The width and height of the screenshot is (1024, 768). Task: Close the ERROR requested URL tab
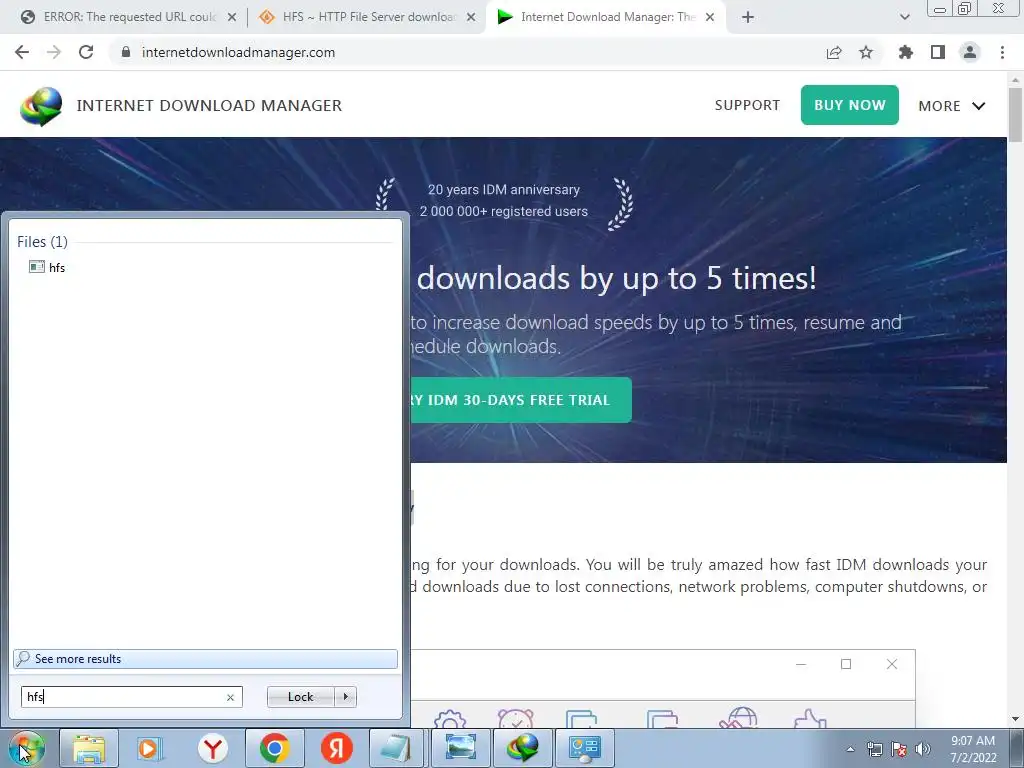tap(232, 17)
